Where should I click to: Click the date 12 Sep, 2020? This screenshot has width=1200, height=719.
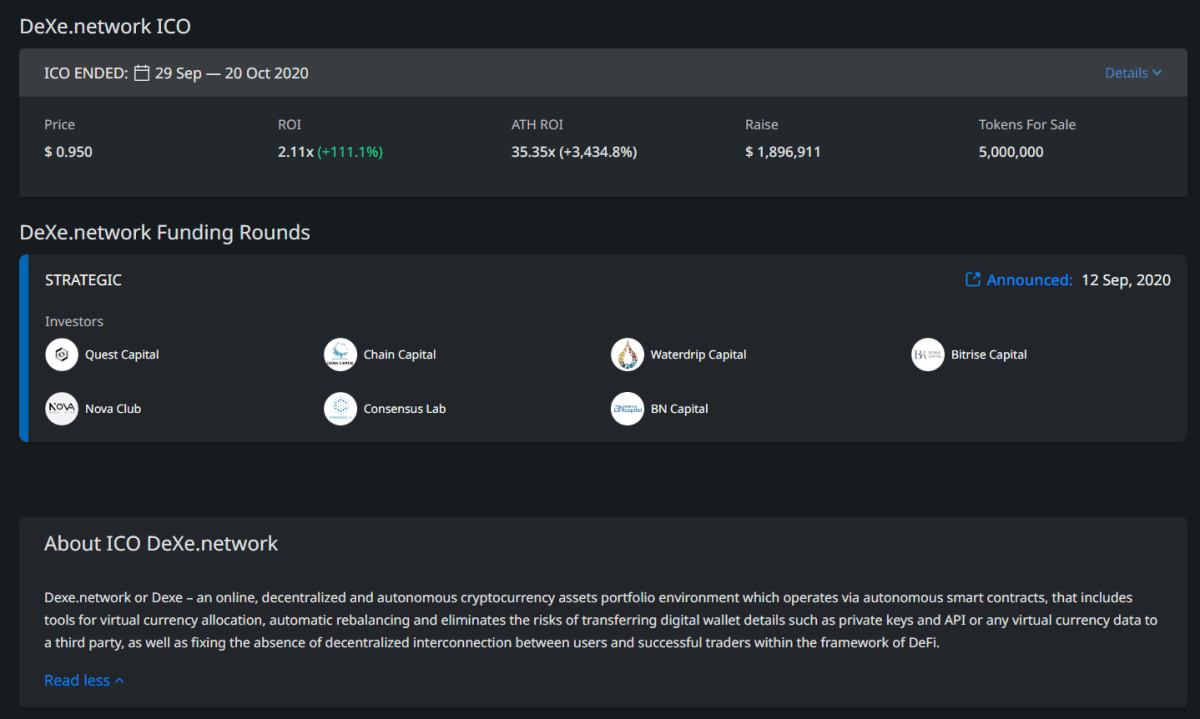pos(1126,280)
